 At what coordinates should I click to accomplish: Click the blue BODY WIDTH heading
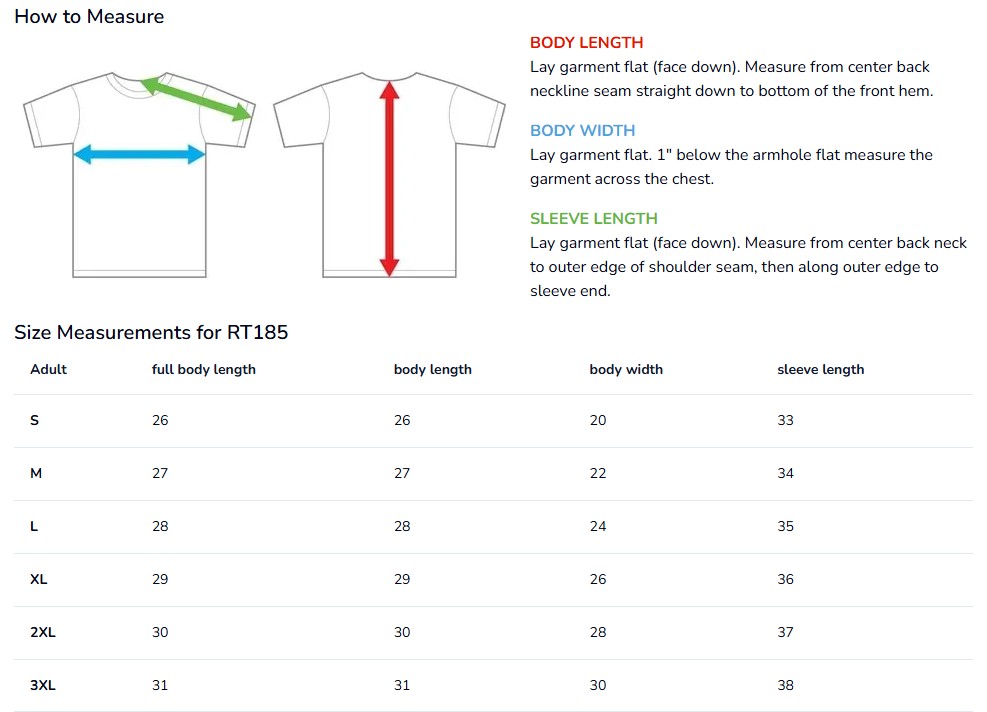pyautogui.click(x=582, y=131)
